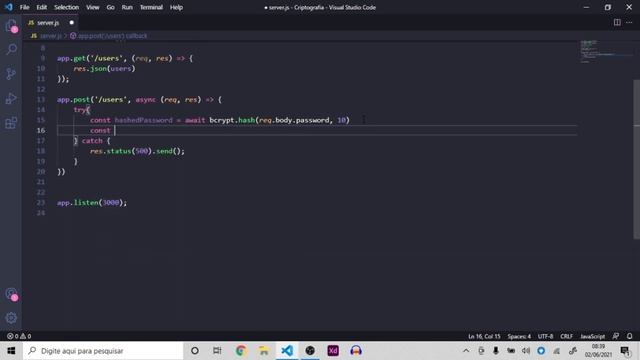This screenshot has height=360, width=640.
Task: Open the Extensions view
Action: click(11, 123)
